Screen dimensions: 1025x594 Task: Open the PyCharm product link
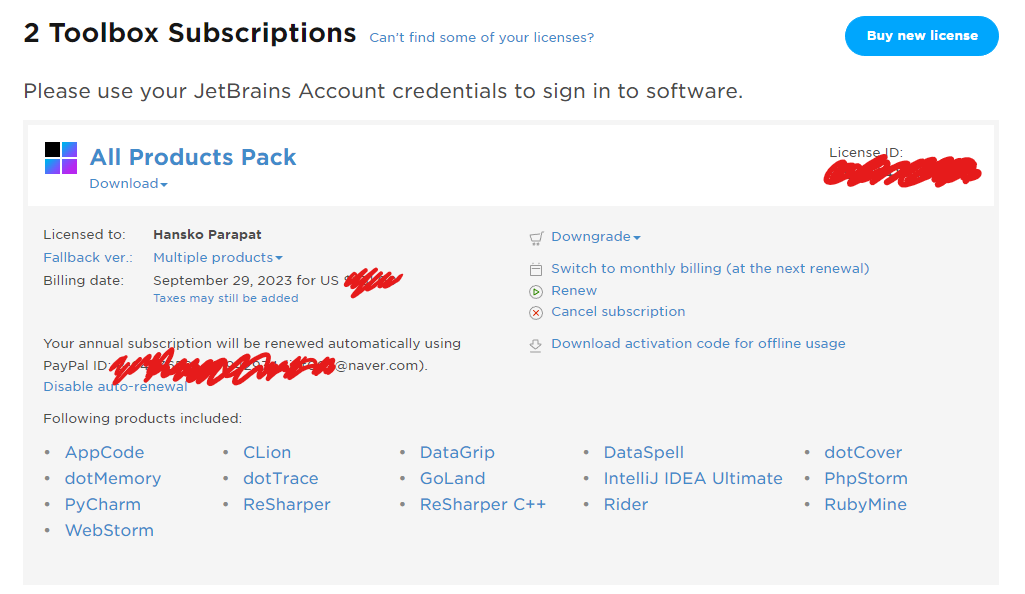point(103,504)
